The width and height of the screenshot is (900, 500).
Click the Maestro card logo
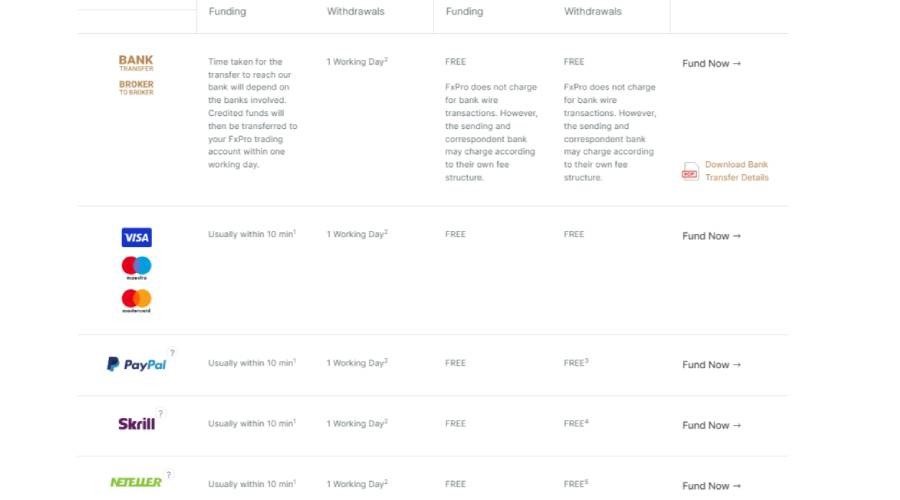click(136, 267)
